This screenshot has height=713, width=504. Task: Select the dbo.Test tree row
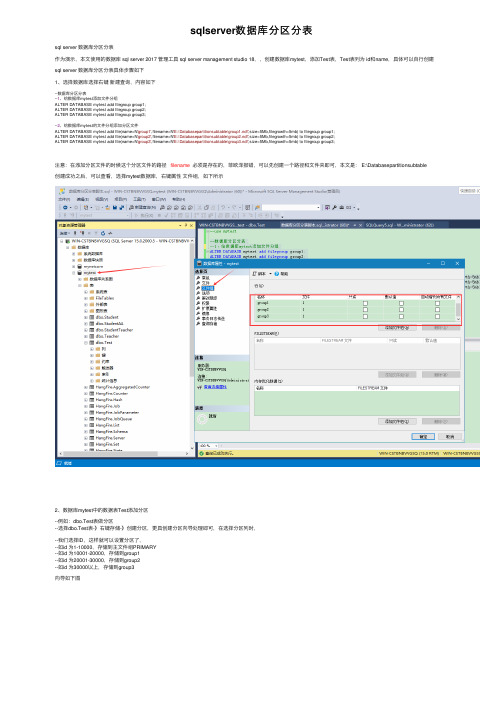tap(104, 343)
